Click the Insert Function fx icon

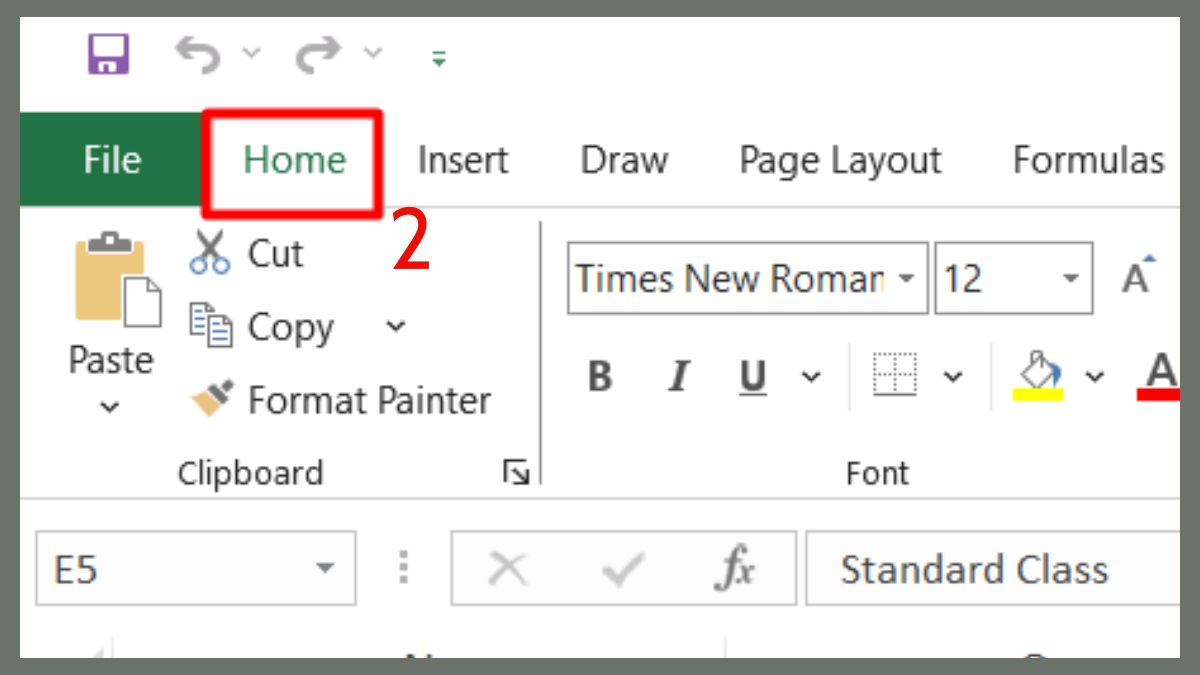(x=734, y=567)
